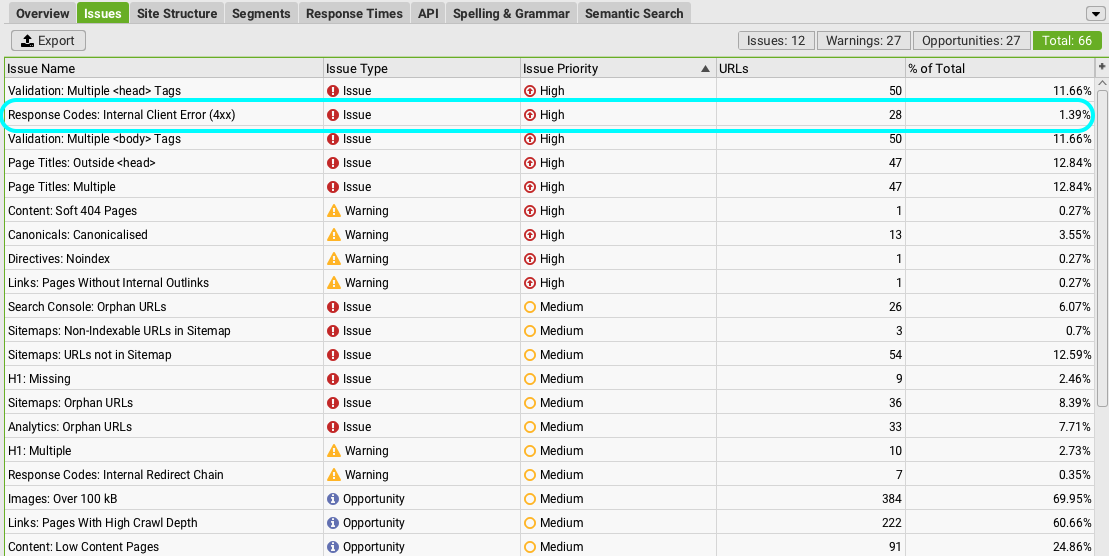Sort by the Issue Type column header
Viewport: 1109px width, 556px height.
(x=421, y=69)
